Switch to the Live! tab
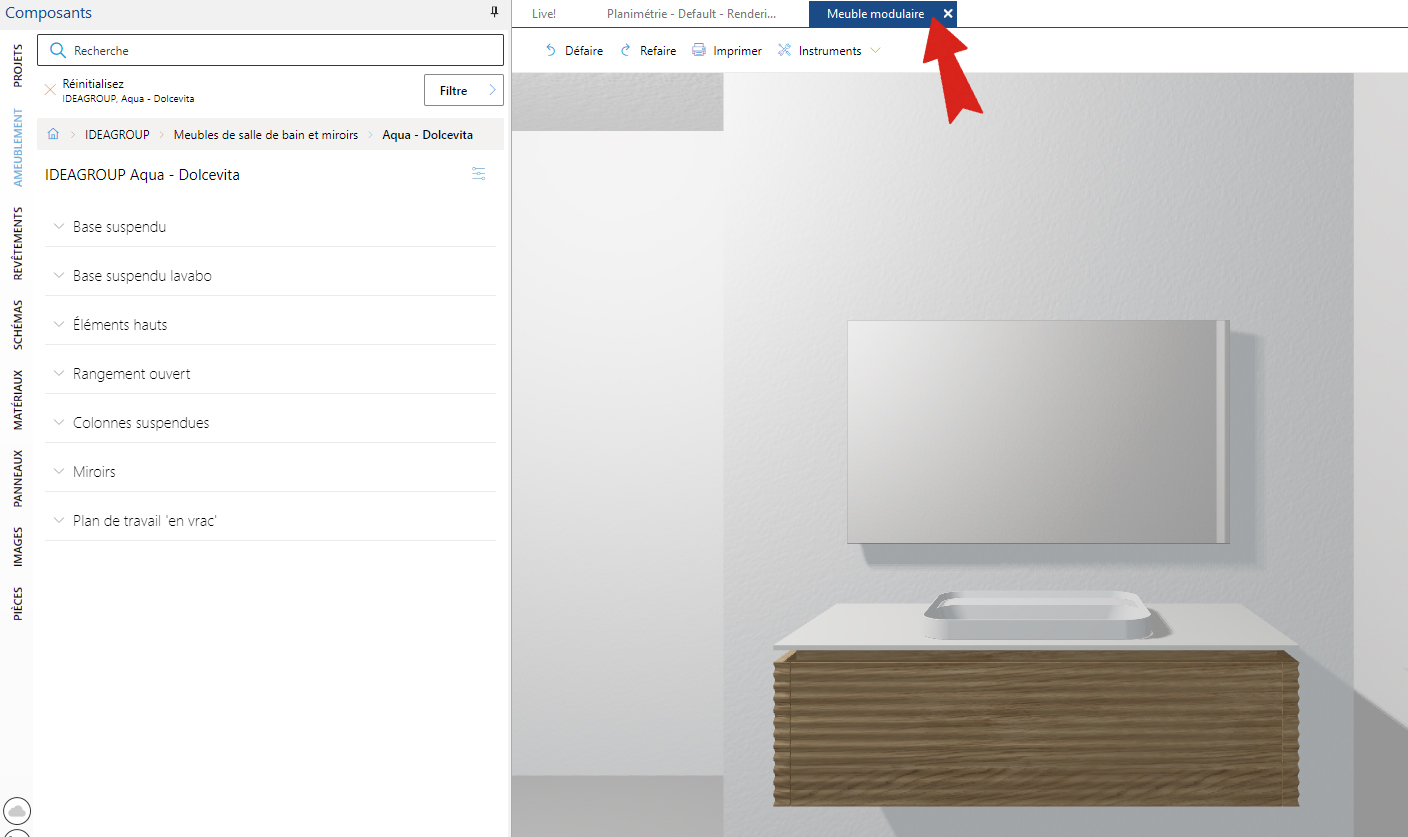The width and height of the screenshot is (1408, 837). pos(544,14)
